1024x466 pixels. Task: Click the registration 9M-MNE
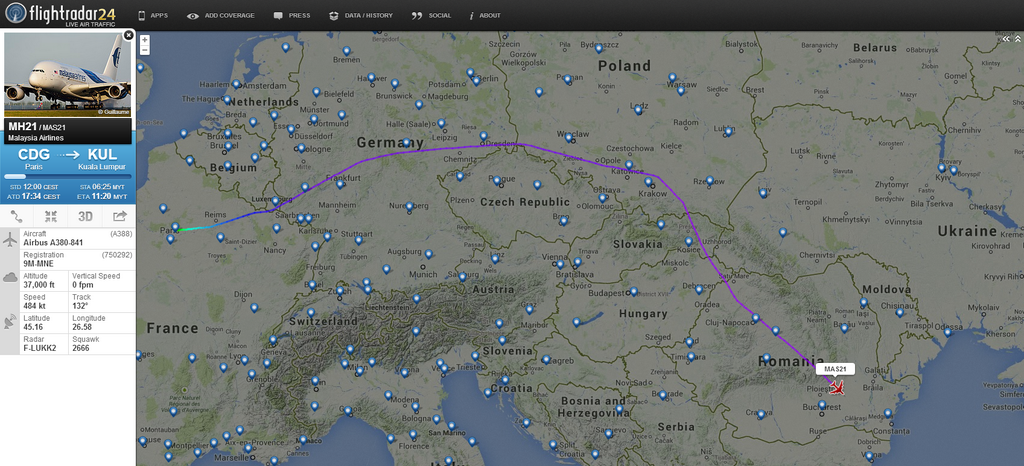39,264
